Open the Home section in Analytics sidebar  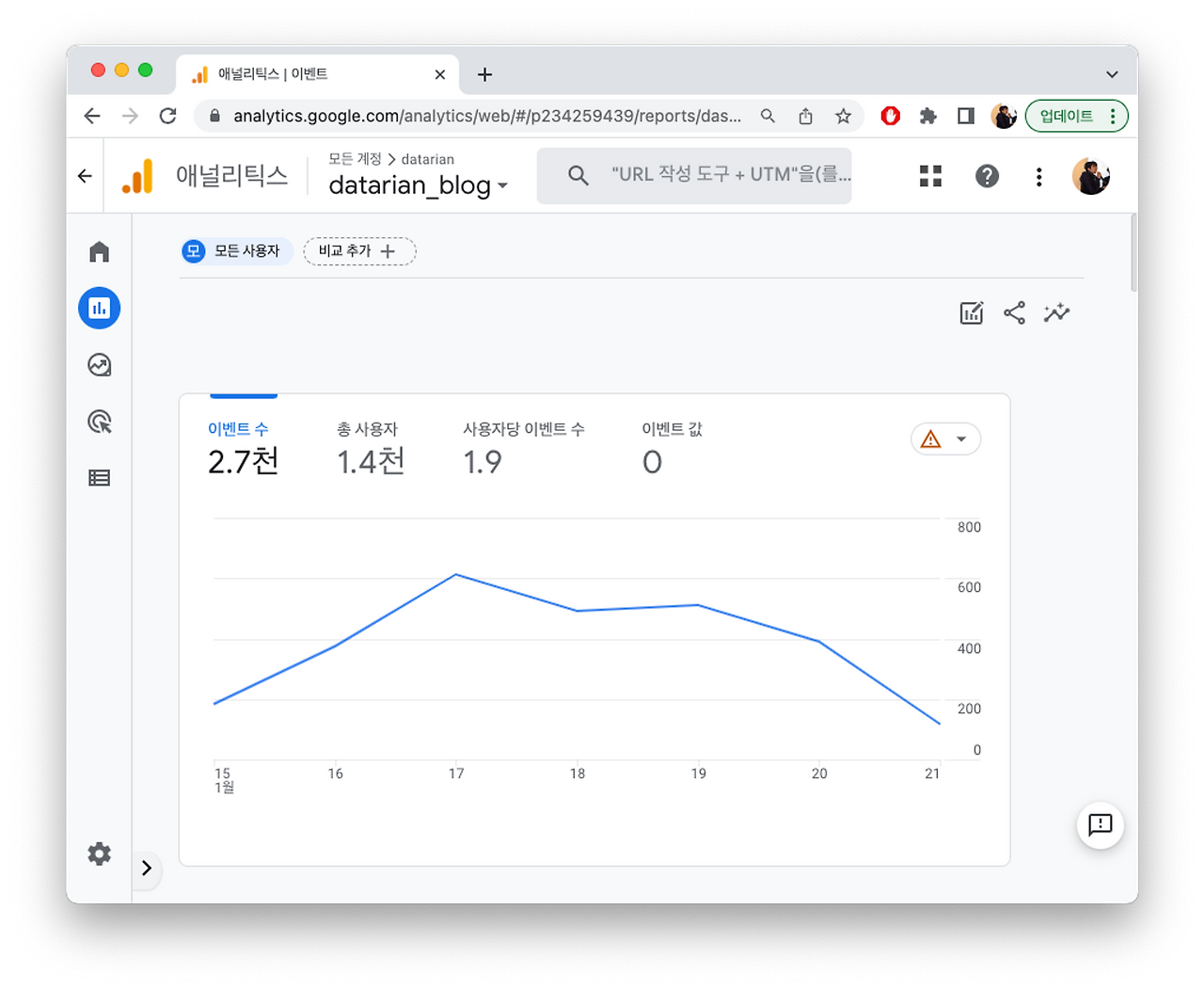(x=99, y=252)
